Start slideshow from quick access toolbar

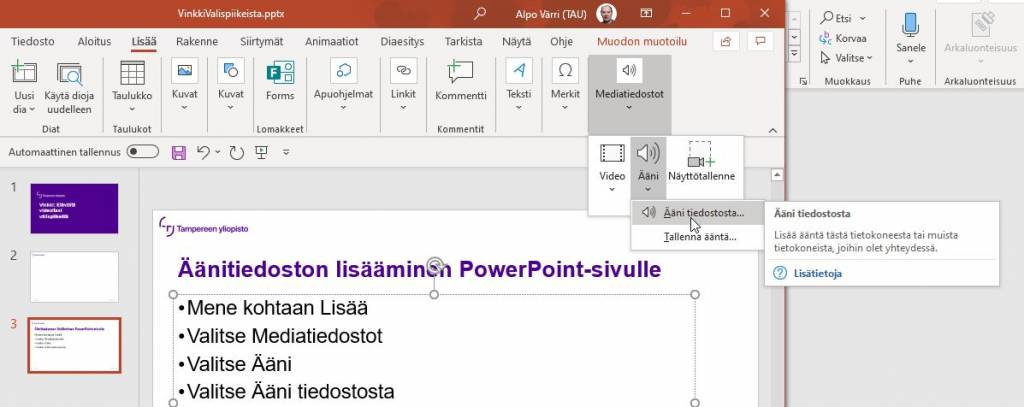261,152
